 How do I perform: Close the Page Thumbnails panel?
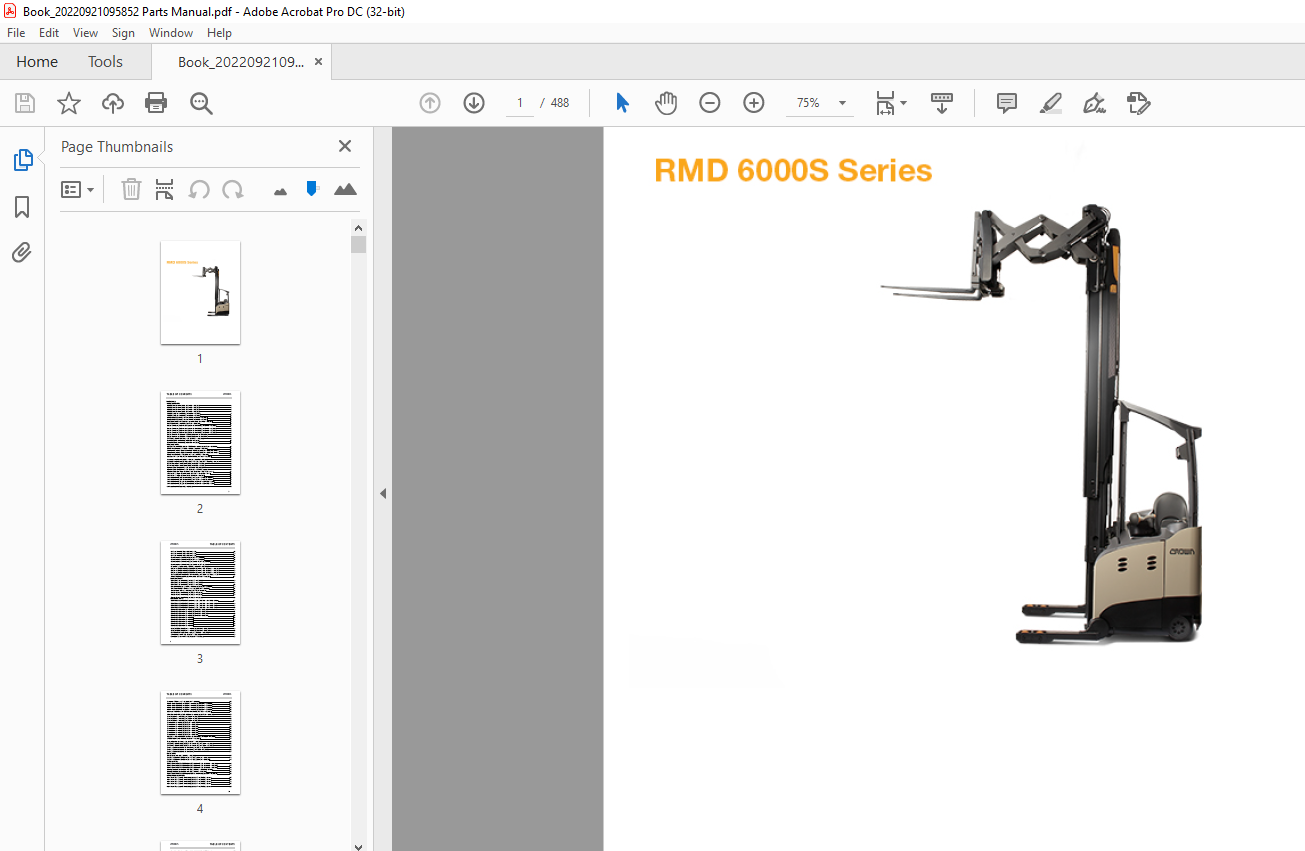345,146
